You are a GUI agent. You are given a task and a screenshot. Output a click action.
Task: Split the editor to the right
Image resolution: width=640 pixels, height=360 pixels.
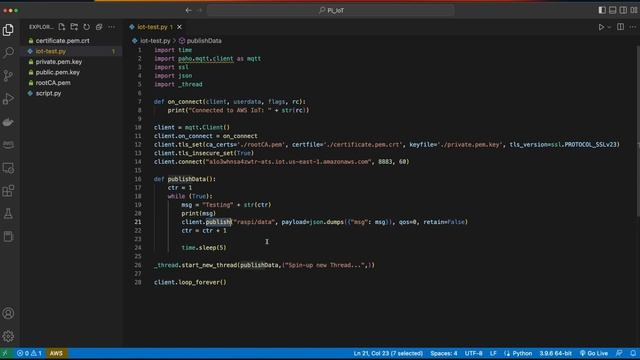(x=620, y=27)
